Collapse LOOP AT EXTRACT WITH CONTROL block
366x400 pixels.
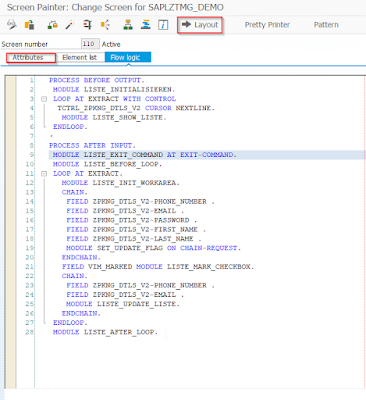pyautogui.click(x=44, y=99)
